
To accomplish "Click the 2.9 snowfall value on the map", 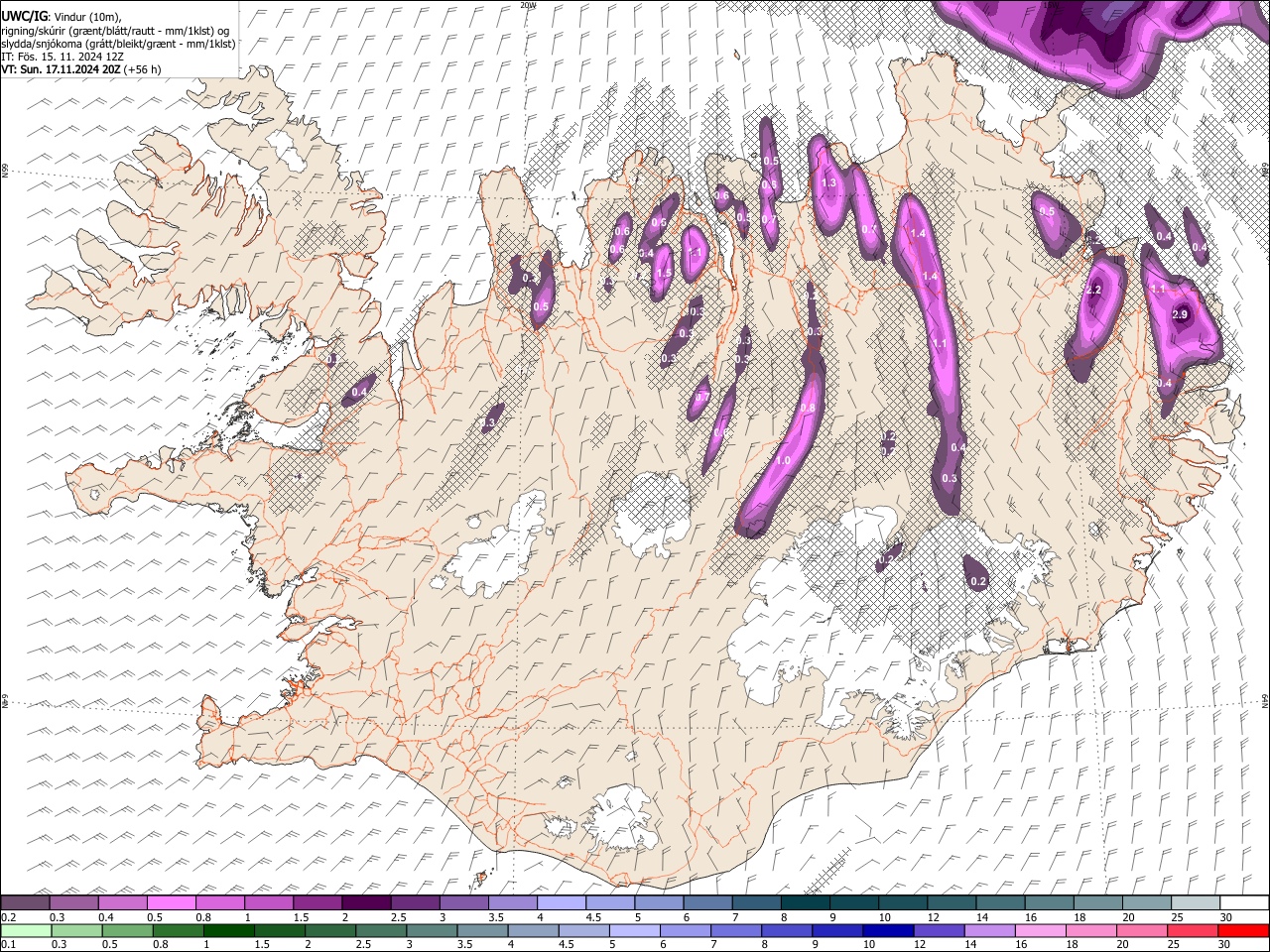I will pyautogui.click(x=1180, y=314).
